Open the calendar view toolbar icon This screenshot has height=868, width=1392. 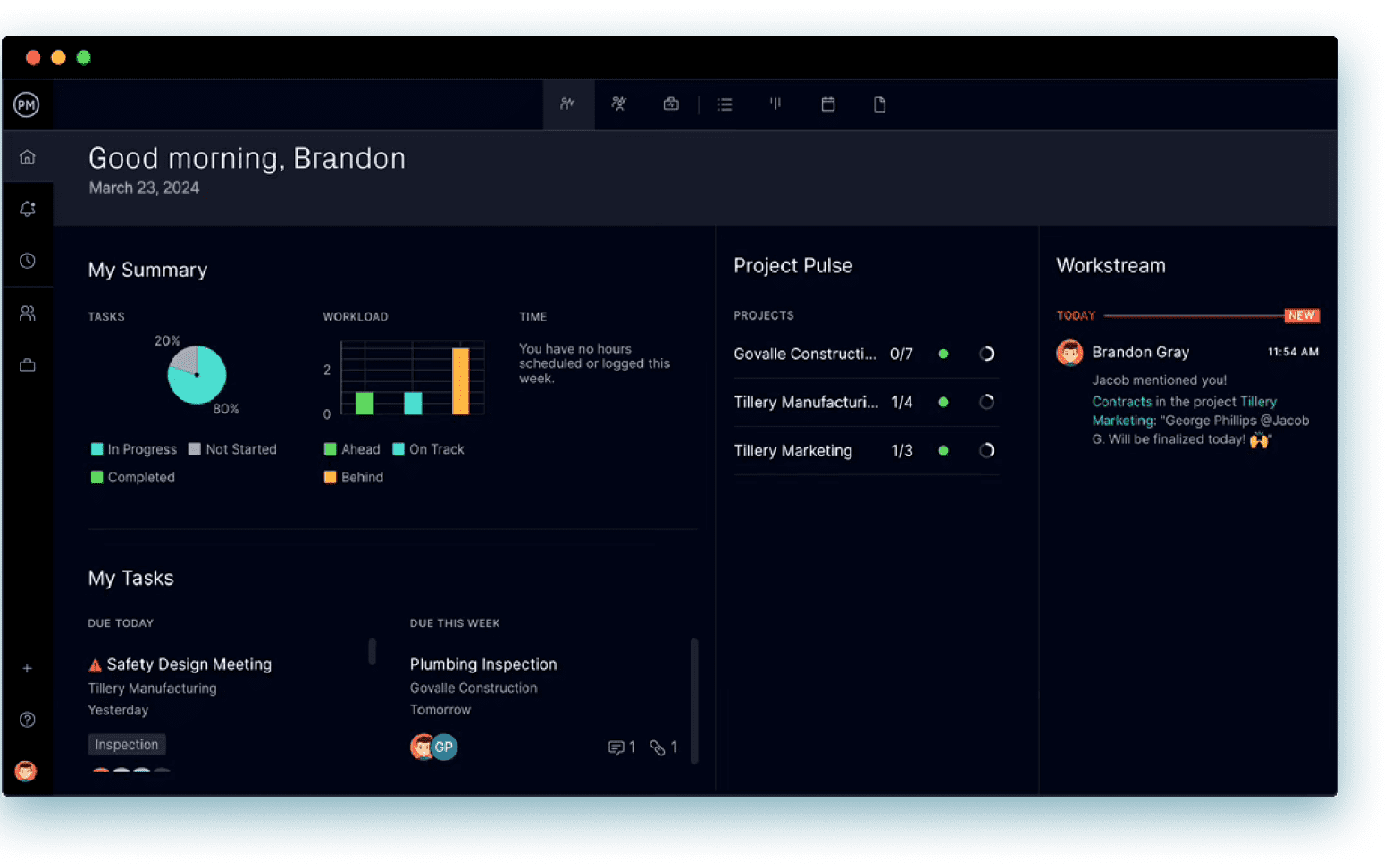[828, 104]
